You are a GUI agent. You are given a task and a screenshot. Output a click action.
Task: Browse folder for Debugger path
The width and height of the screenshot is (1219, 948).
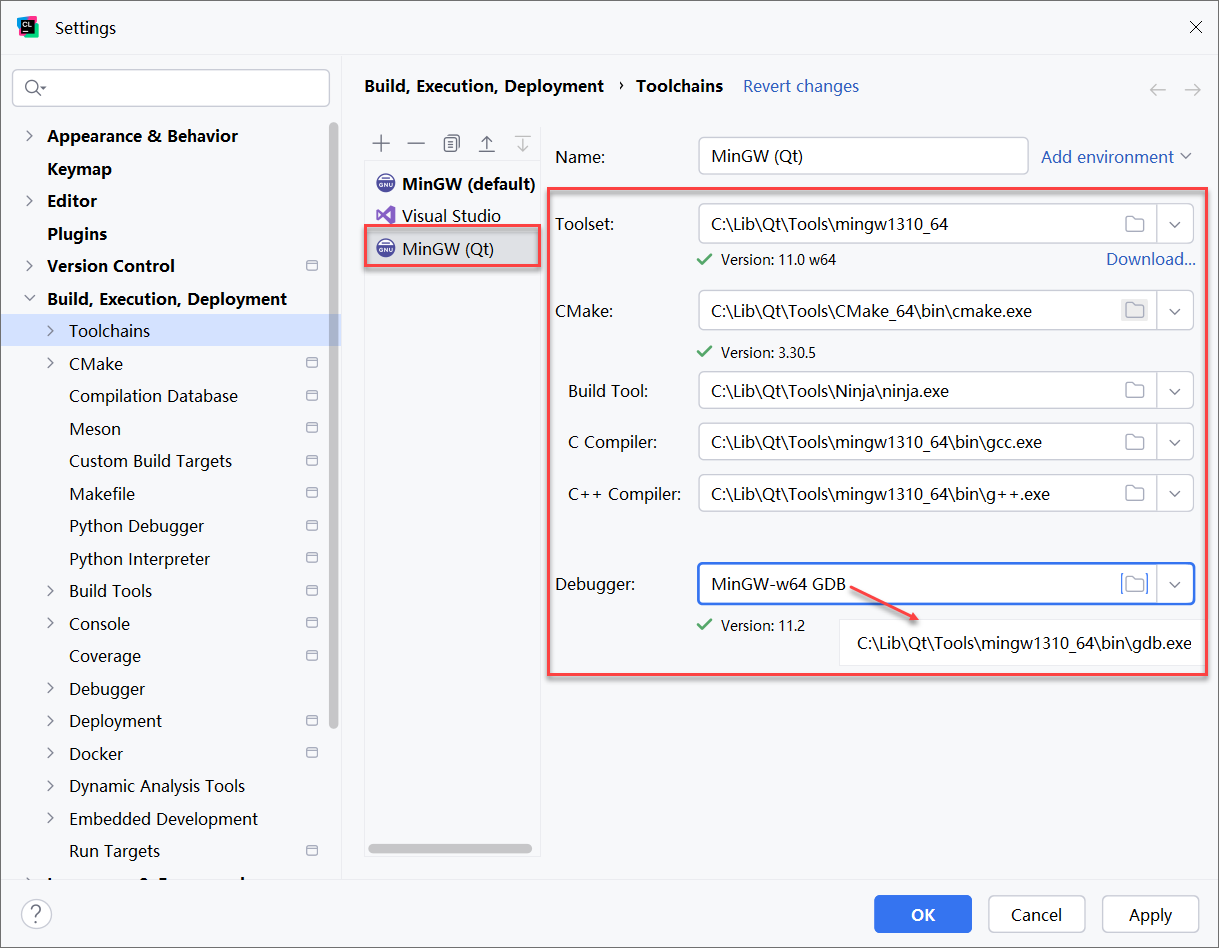click(1134, 584)
